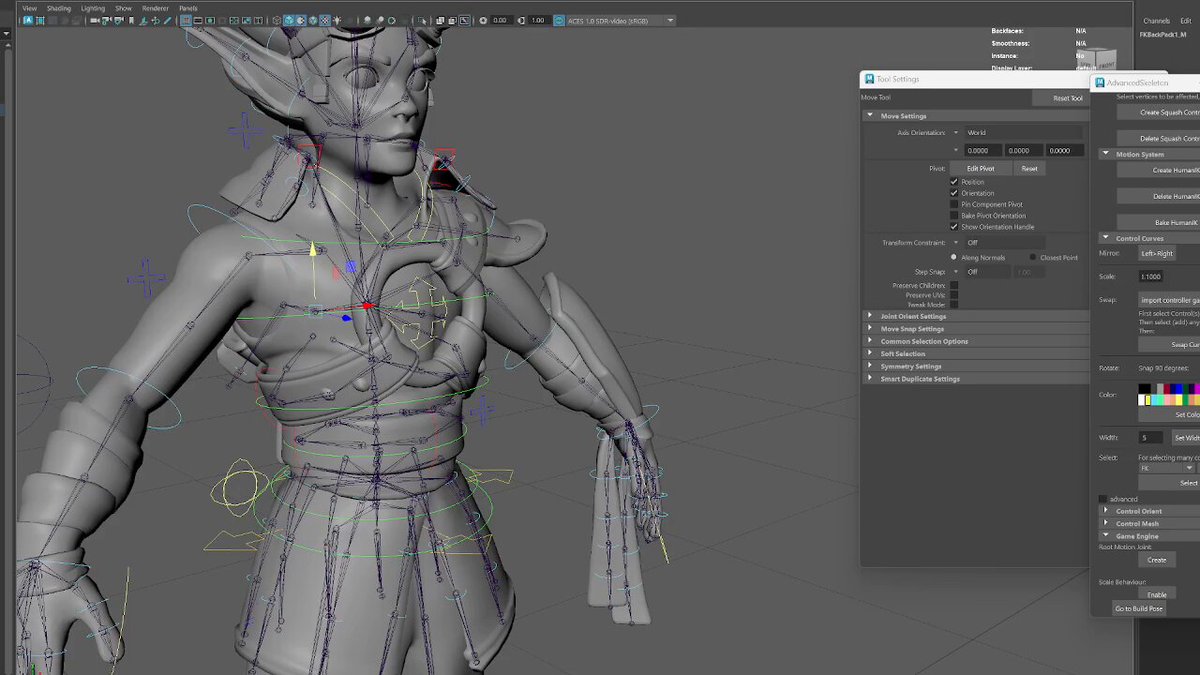Uncheck the Position pivot checkbox
This screenshot has width=1200, height=675.
pyautogui.click(x=954, y=182)
